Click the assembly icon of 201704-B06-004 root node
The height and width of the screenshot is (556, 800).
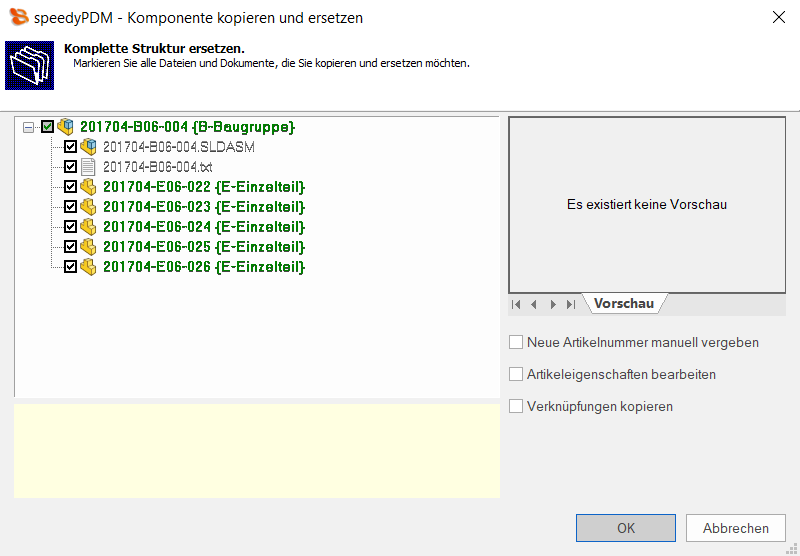coord(66,127)
